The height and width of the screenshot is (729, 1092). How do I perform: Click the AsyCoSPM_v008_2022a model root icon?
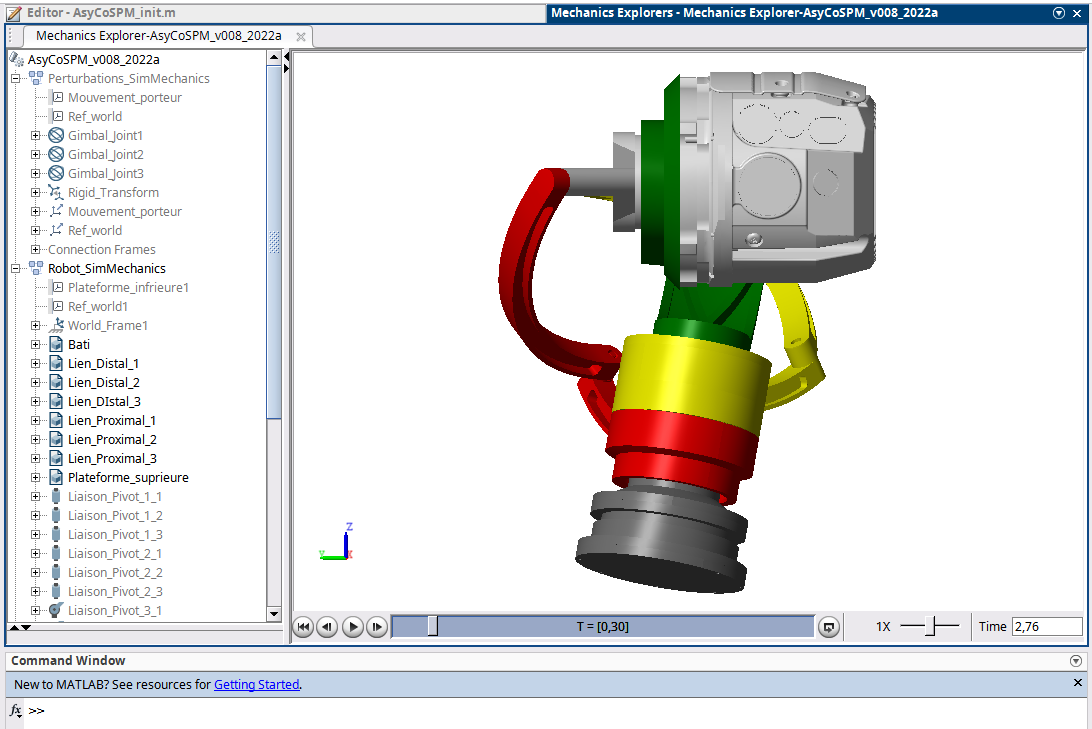tap(17, 59)
